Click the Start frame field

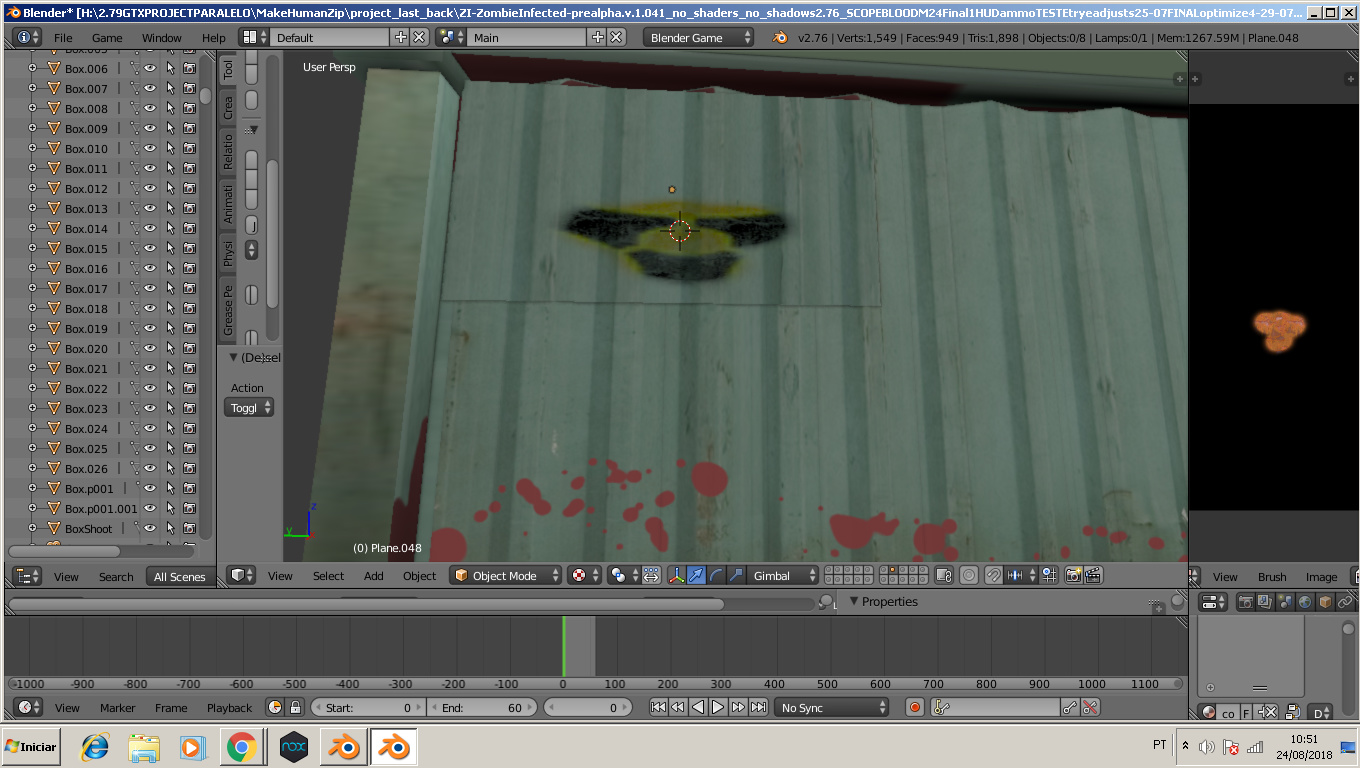tap(368, 707)
